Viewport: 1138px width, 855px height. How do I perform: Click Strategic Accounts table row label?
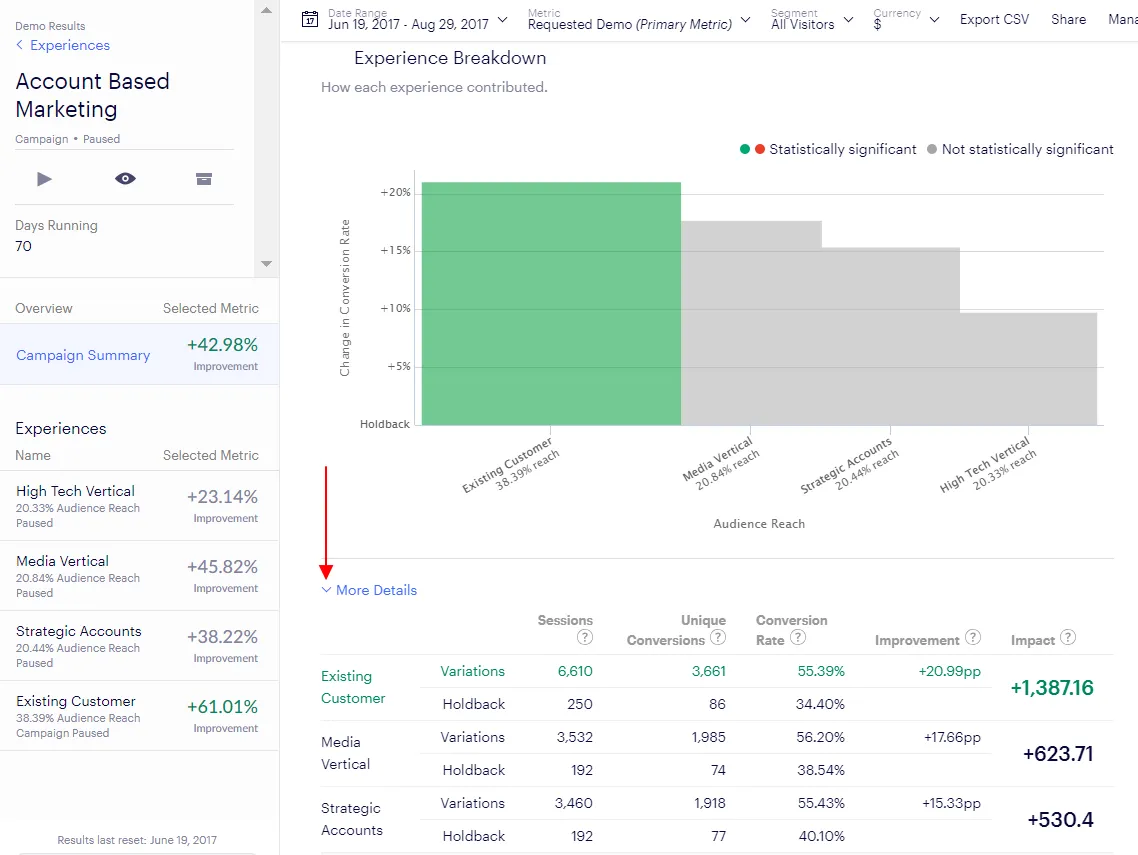(x=352, y=819)
